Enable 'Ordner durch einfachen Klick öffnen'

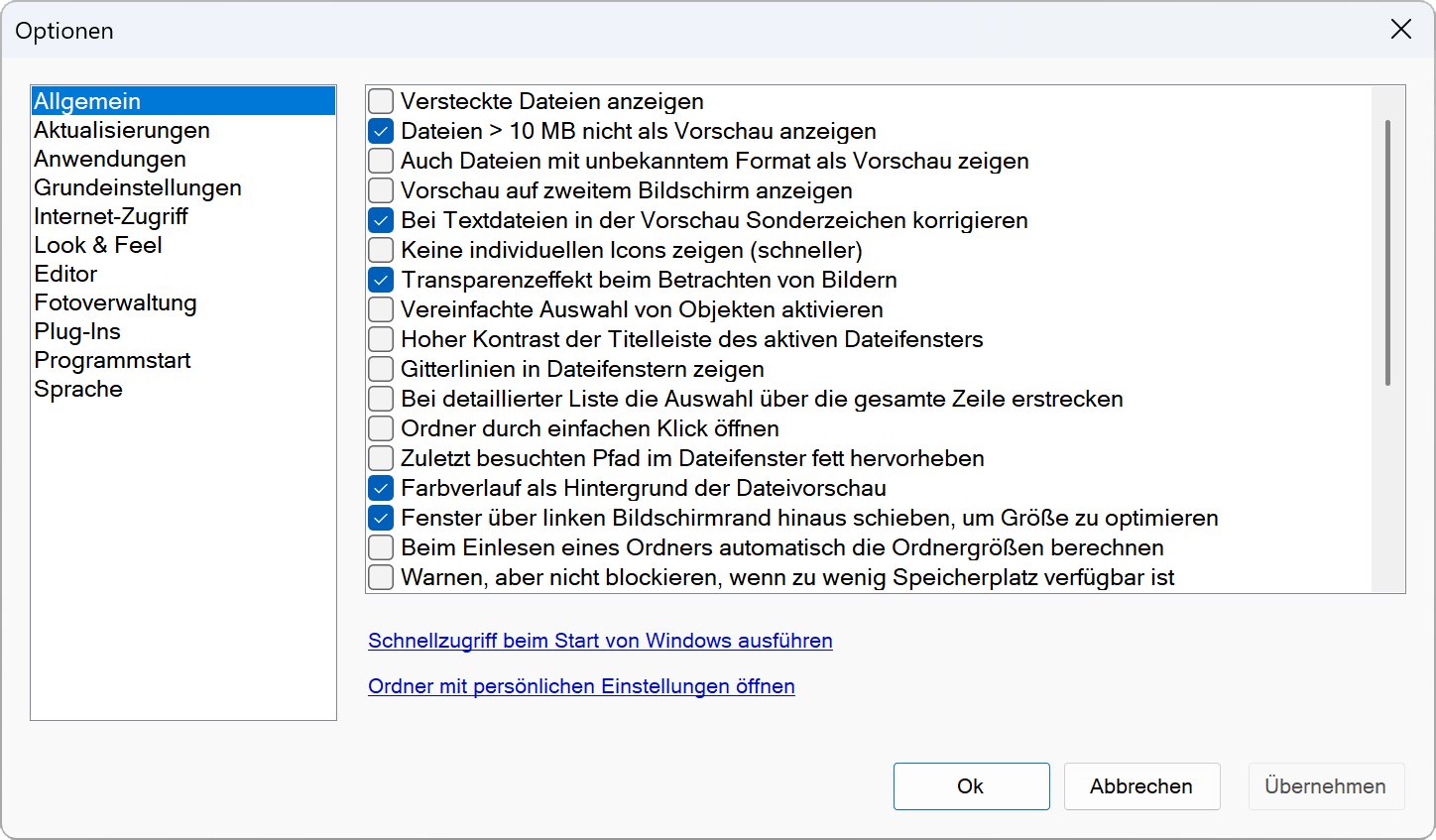[381, 428]
